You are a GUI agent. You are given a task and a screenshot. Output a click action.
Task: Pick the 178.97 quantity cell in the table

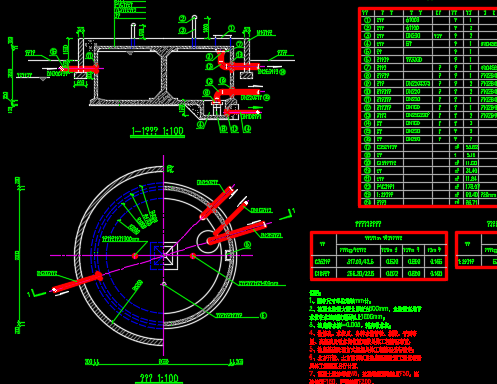473,187
